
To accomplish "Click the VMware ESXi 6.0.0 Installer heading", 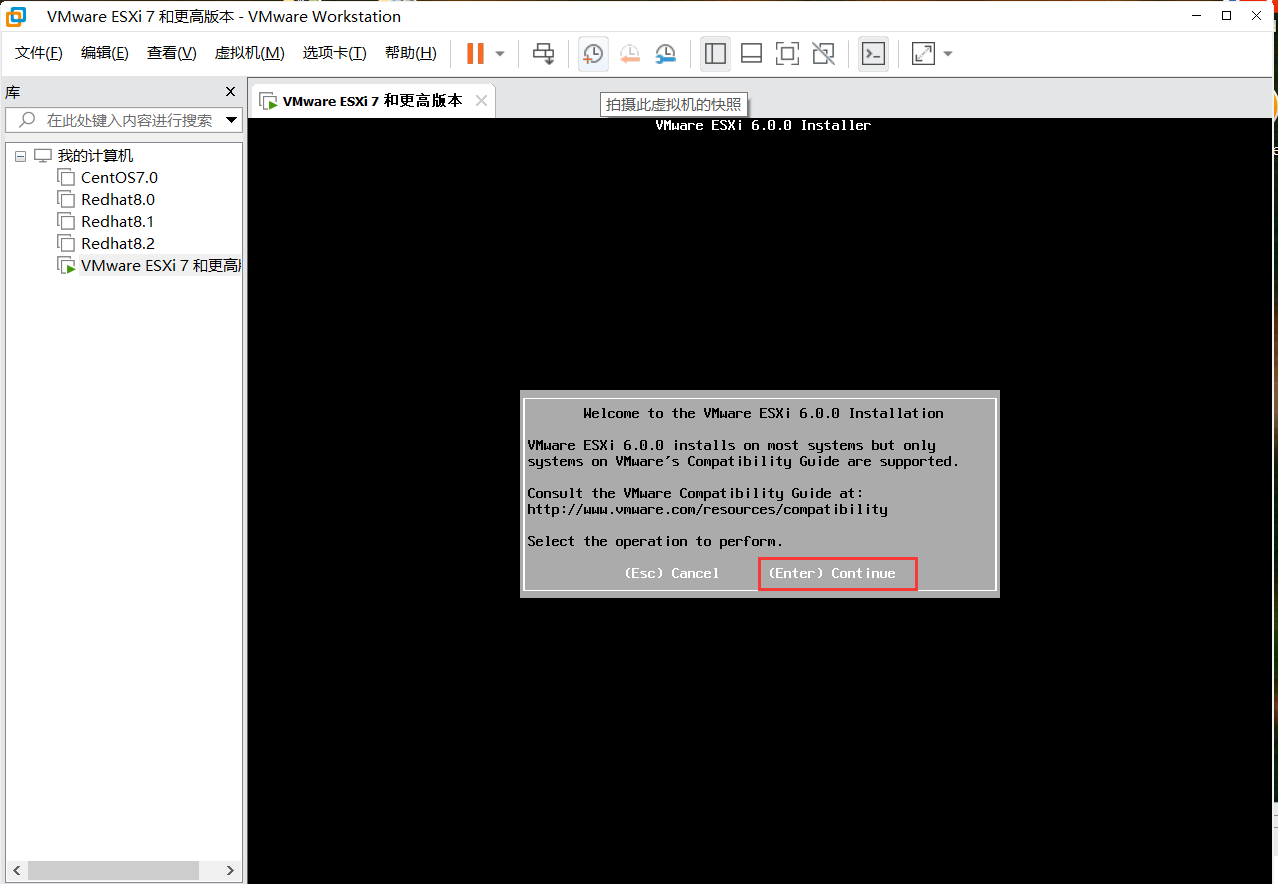I will coord(763,125).
